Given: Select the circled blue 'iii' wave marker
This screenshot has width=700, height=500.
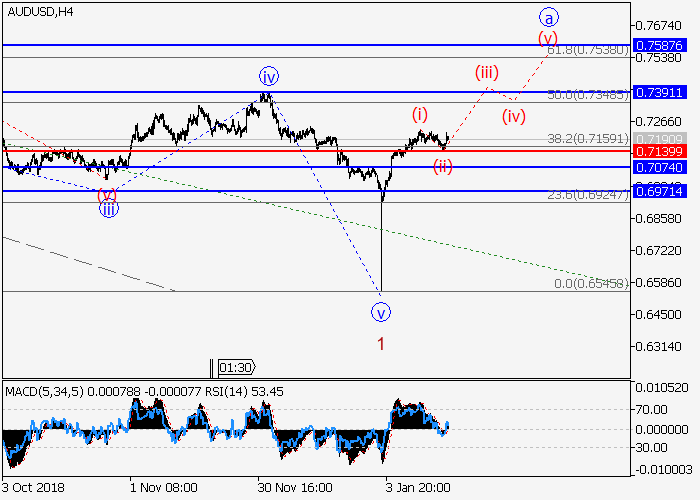Looking at the screenshot, I should pyautogui.click(x=108, y=209).
